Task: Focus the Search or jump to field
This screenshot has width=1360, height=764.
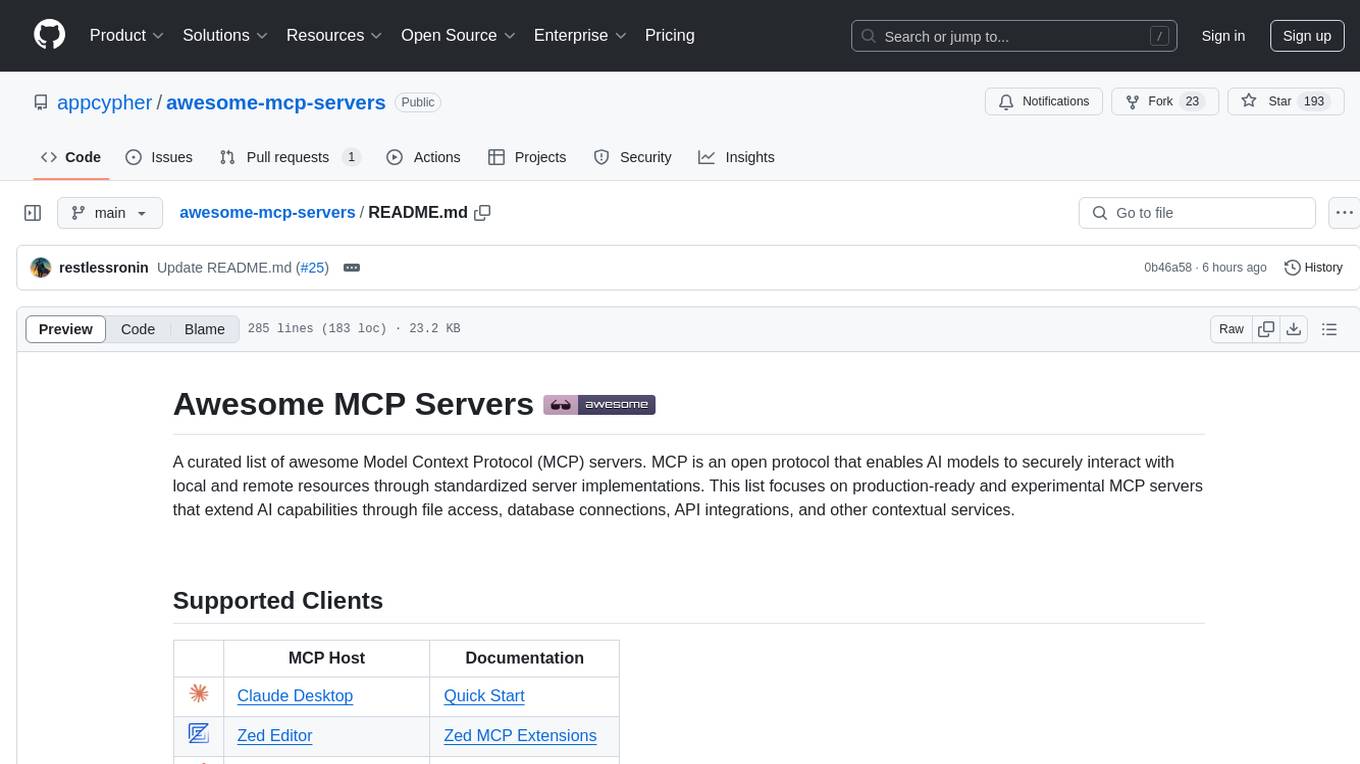Action: pyautogui.click(x=1015, y=36)
